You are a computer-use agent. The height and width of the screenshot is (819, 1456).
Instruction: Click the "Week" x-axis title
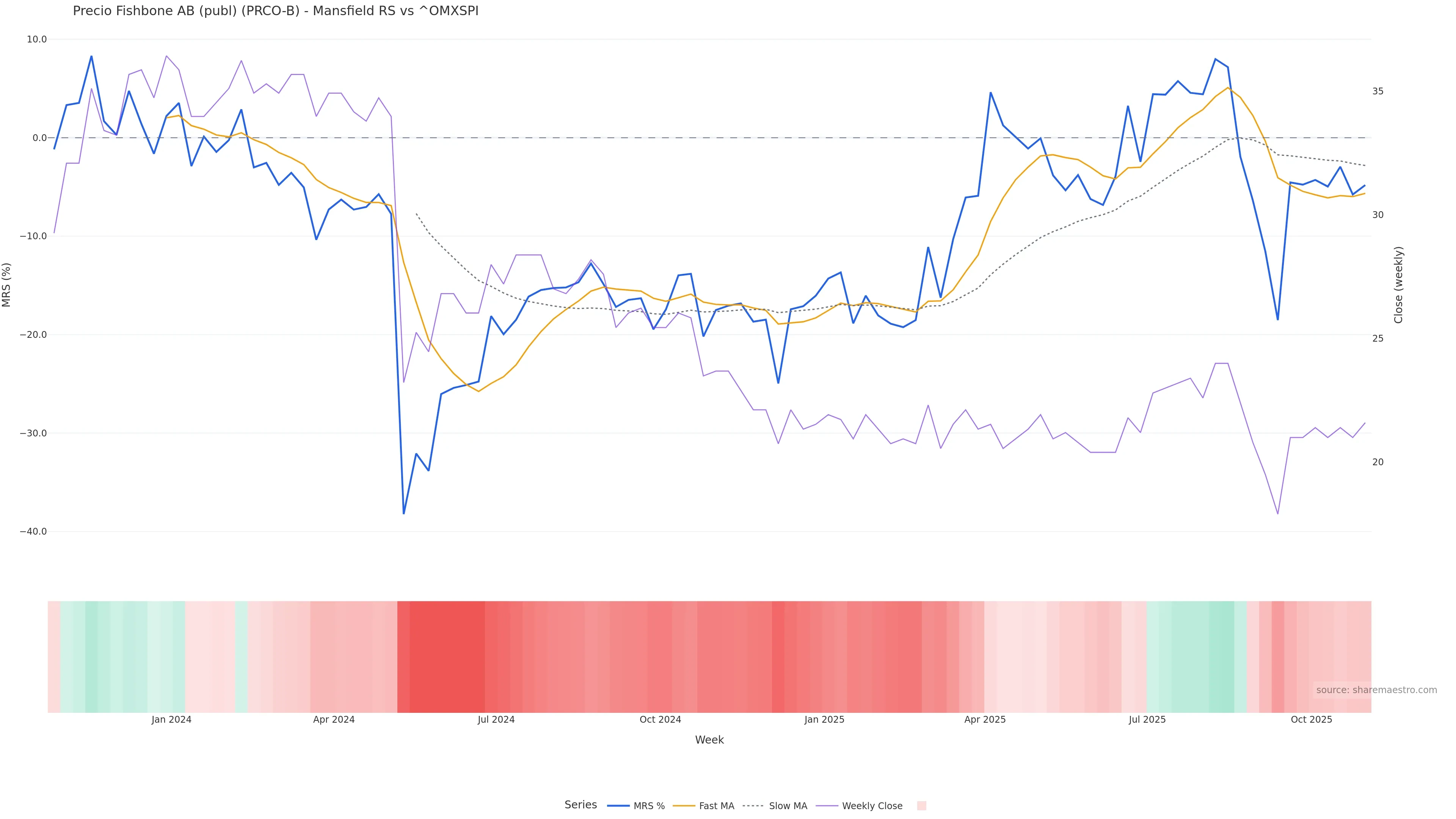tap(709, 741)
